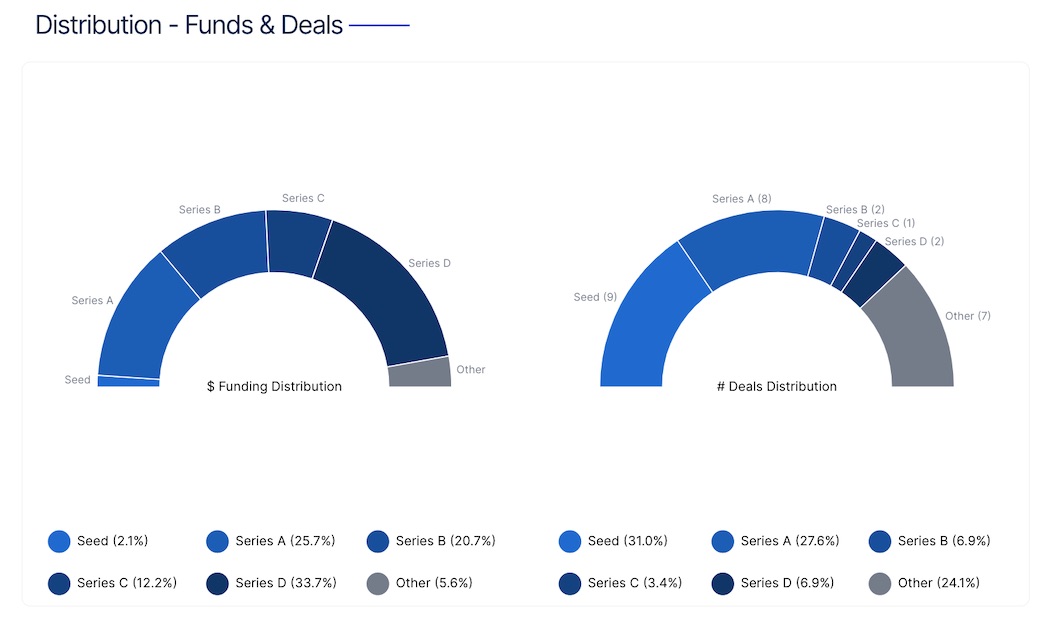Click the Seed (31.0%) legend color dot
Viewport: 1050px width, 626px height.
[571, 542]
